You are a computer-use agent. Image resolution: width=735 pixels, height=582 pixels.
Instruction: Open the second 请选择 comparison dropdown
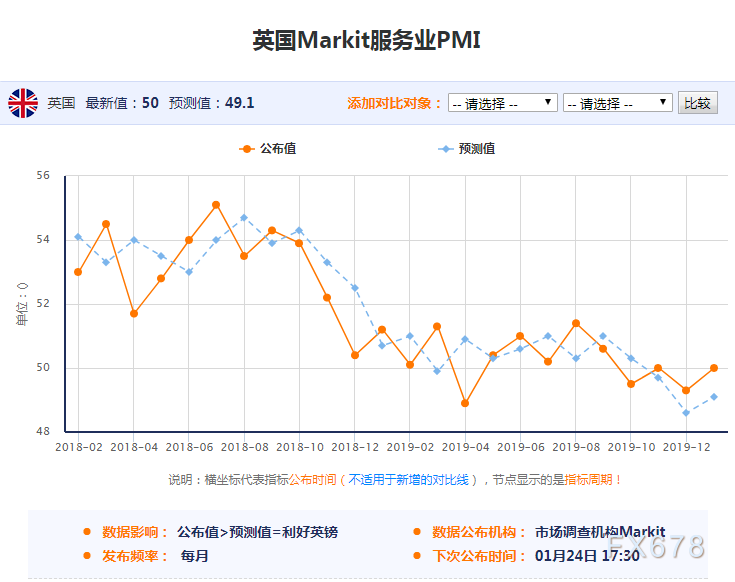click(617, 103)
